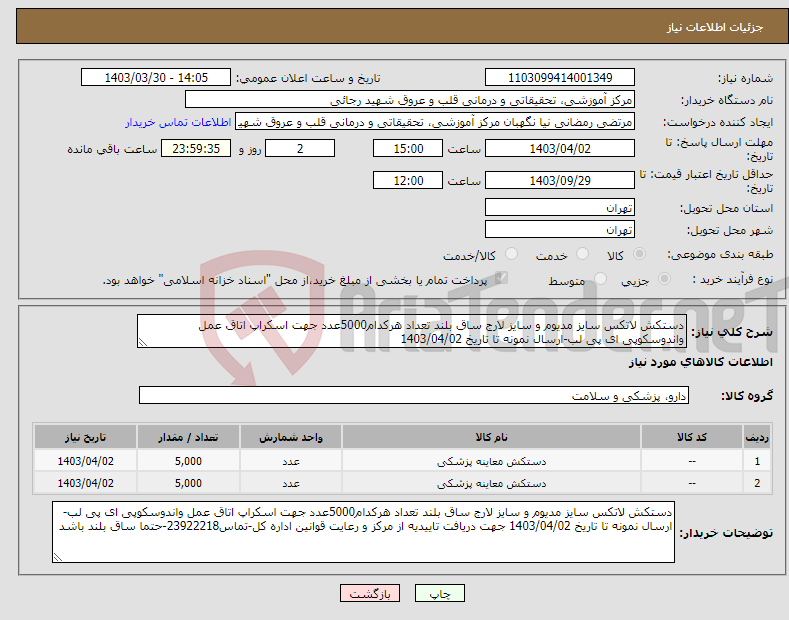Click the buyer organization name field

coord(410,100)
